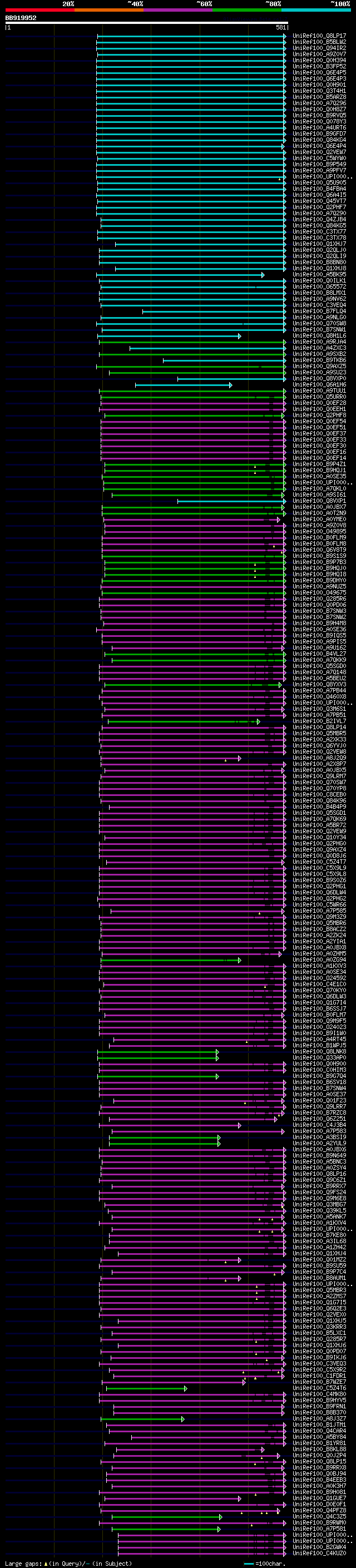Select hit UniRef100_Q94IR2
Screen dimensions: 356x1568
coord(319,48)
